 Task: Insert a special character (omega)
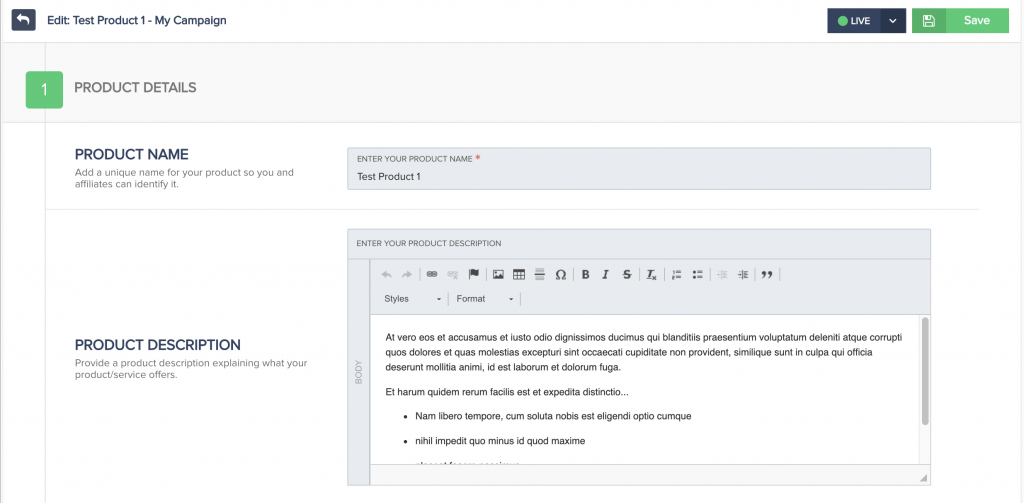pyautogui.click(x=561, y=274)
